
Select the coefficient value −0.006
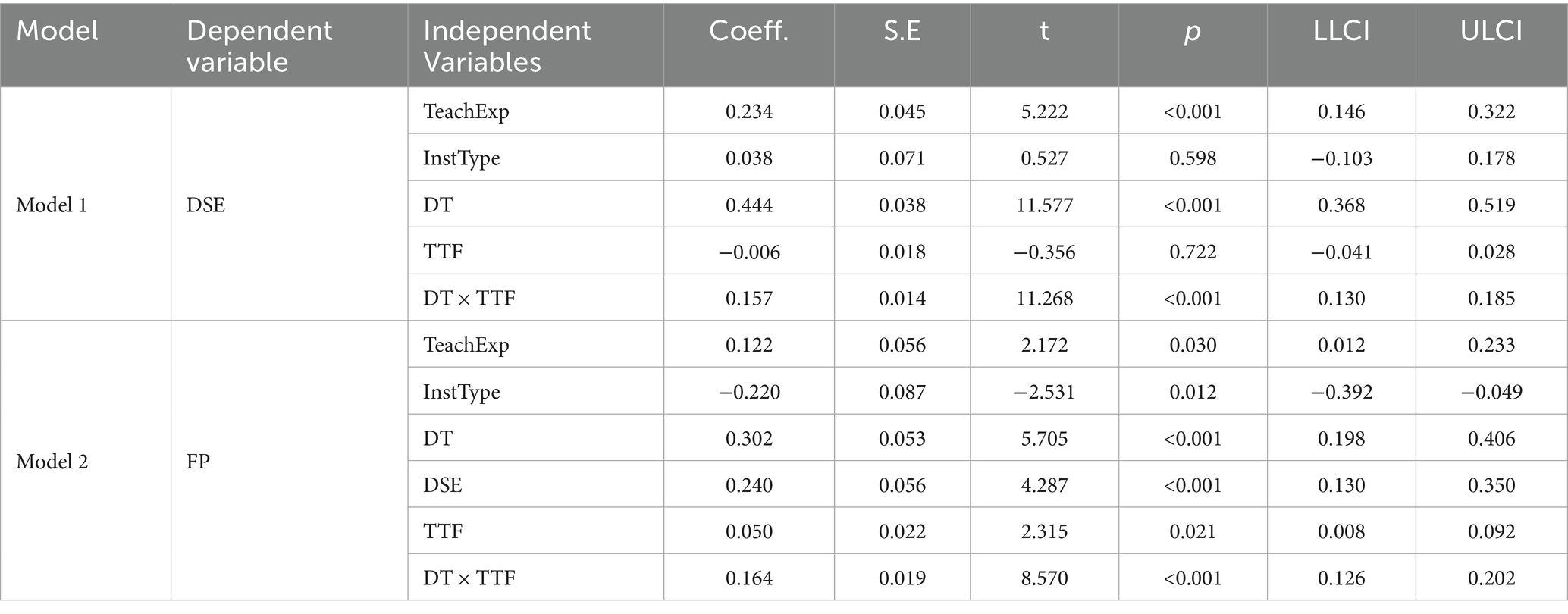tap(748, 252)
